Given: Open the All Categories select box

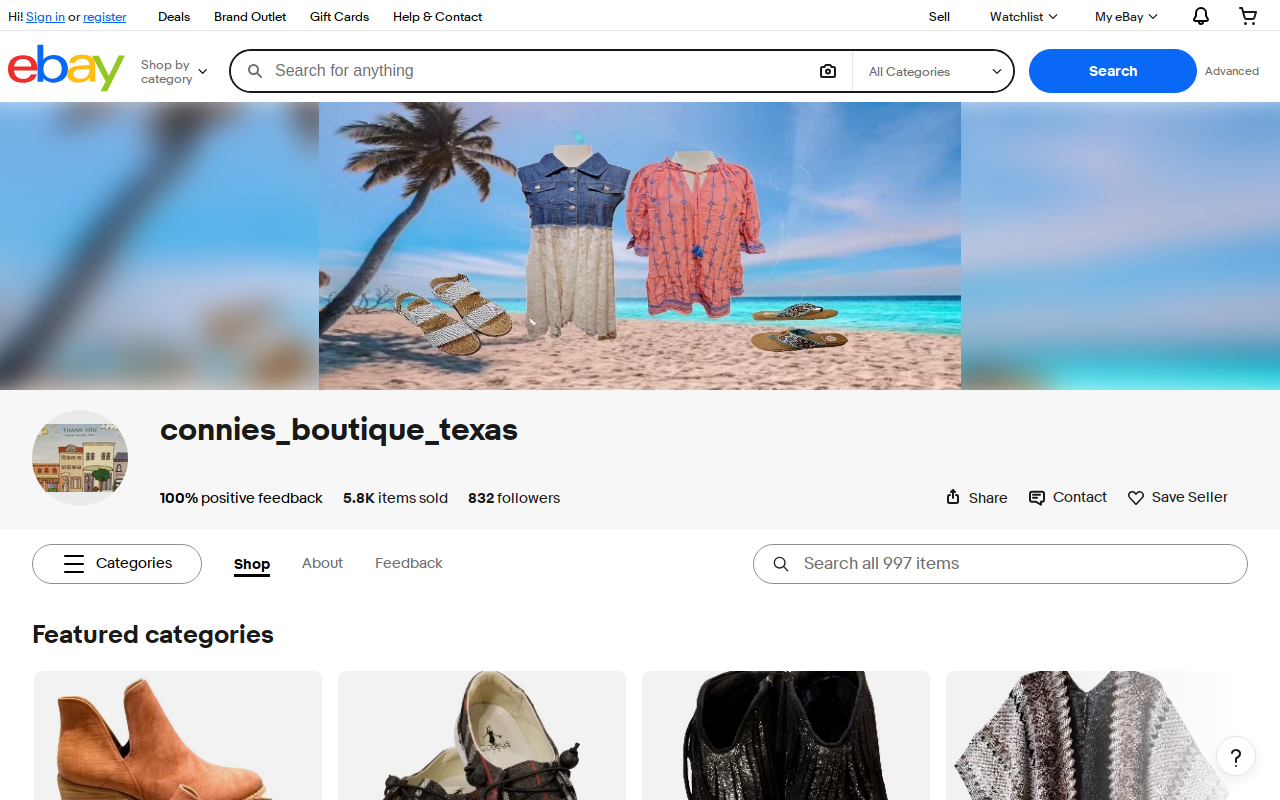Looking at the screenshot, I should 934,71.
